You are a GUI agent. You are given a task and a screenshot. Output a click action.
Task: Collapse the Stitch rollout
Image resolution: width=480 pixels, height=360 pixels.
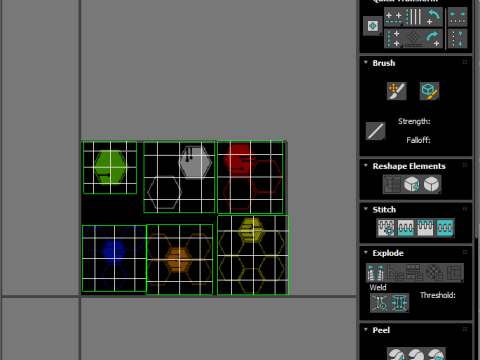click(366, 209)
